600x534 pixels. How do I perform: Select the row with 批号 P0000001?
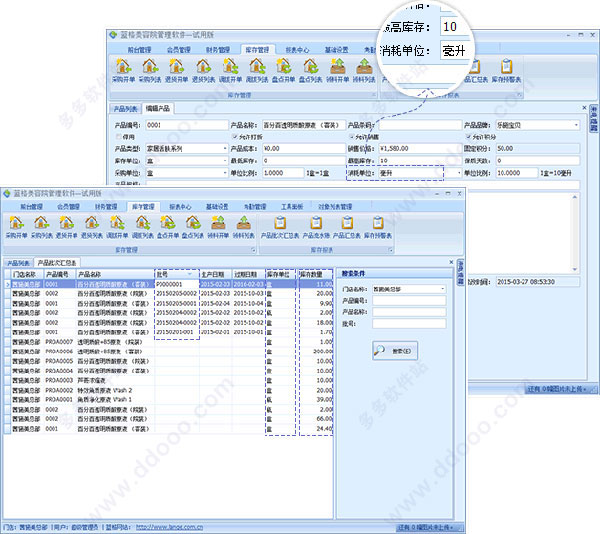168,284
